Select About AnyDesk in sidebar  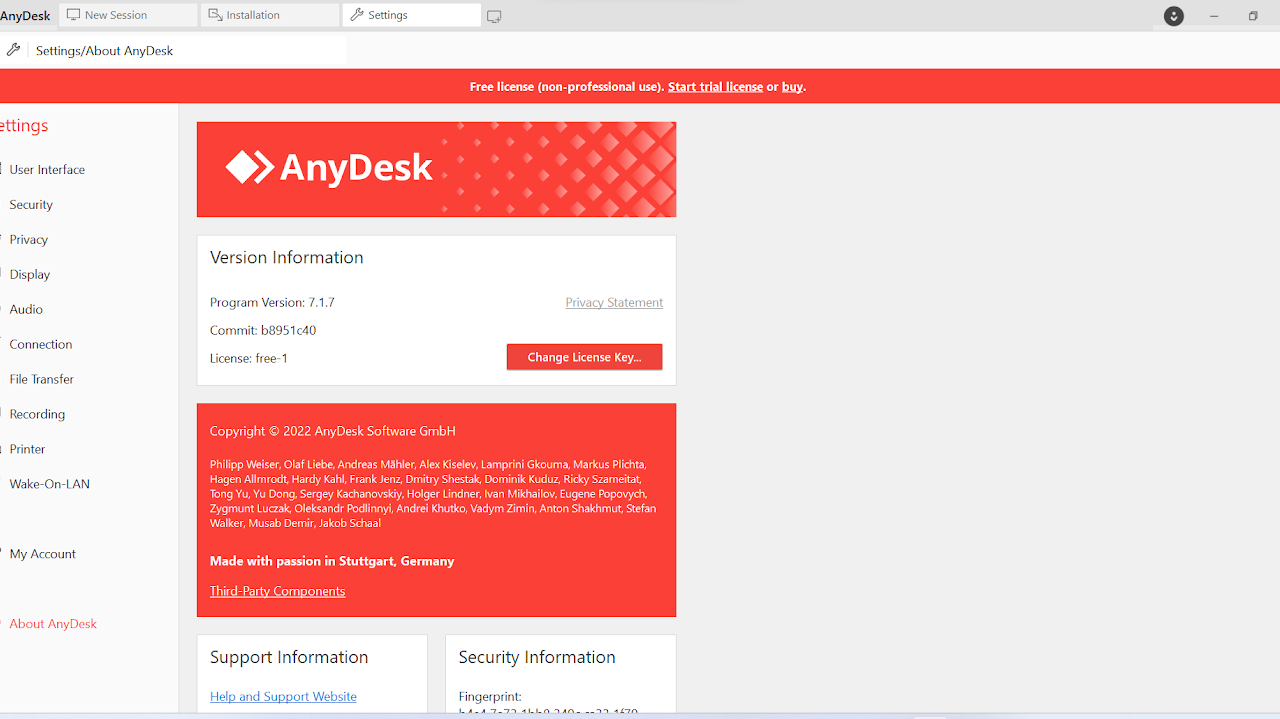point(53,625)
